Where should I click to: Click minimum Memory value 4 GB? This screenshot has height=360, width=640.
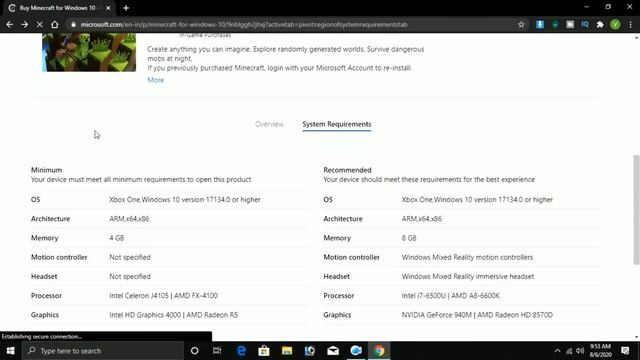[116, 238]
